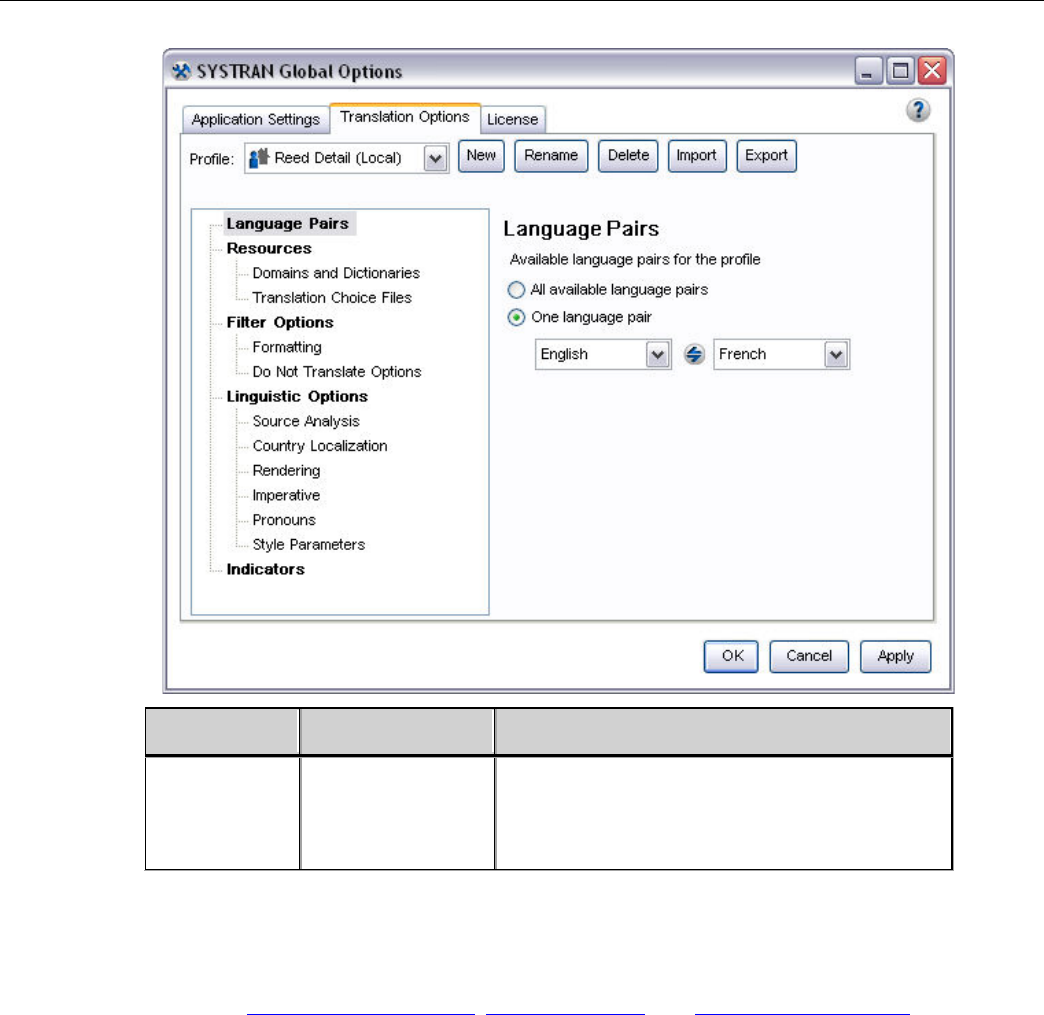1044x1015 pixels.
Task: Open the Rendering tree item
Action: pos(286,470)
